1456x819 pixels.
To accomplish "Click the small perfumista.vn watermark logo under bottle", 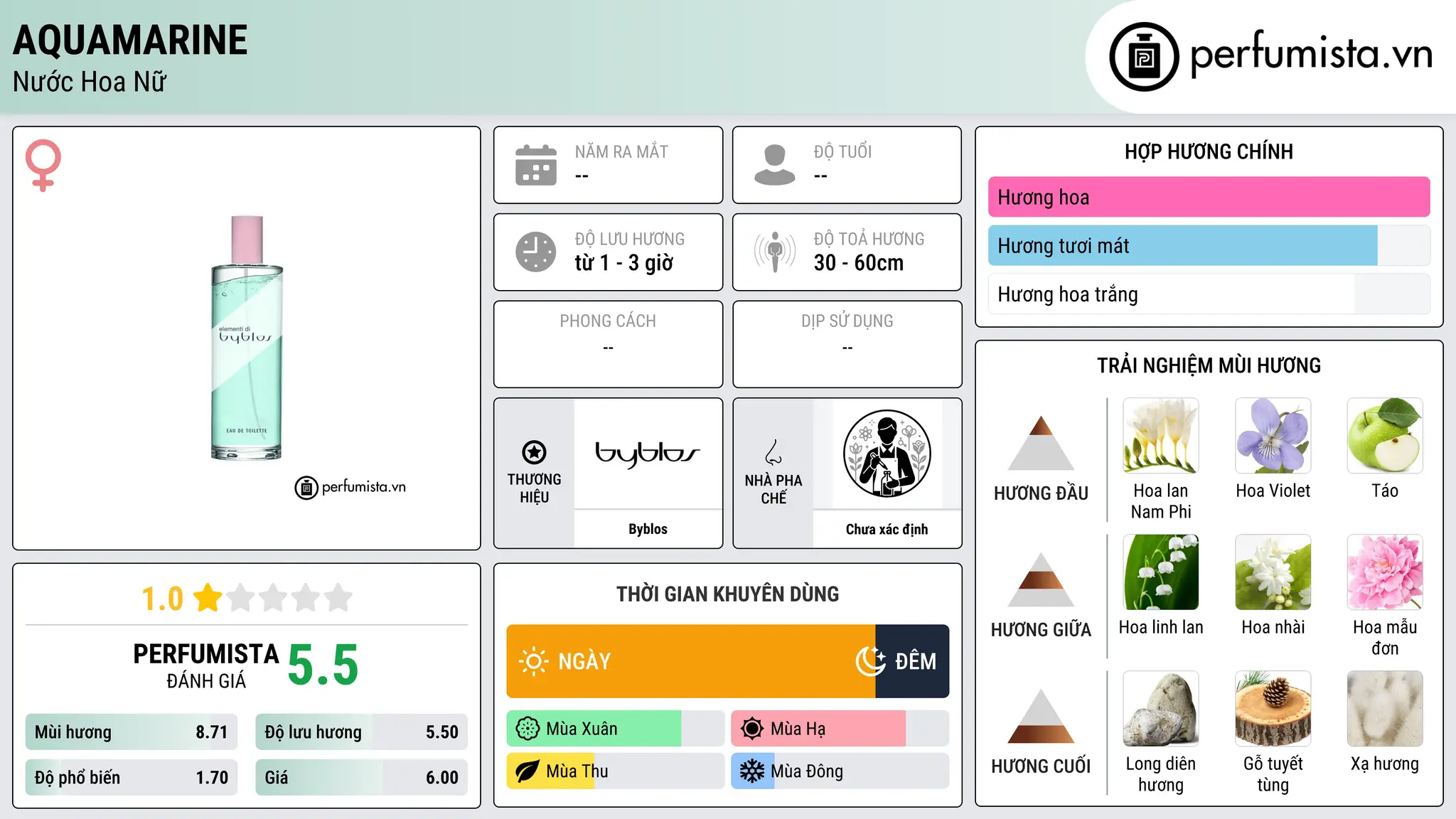I will pos(350,488).
